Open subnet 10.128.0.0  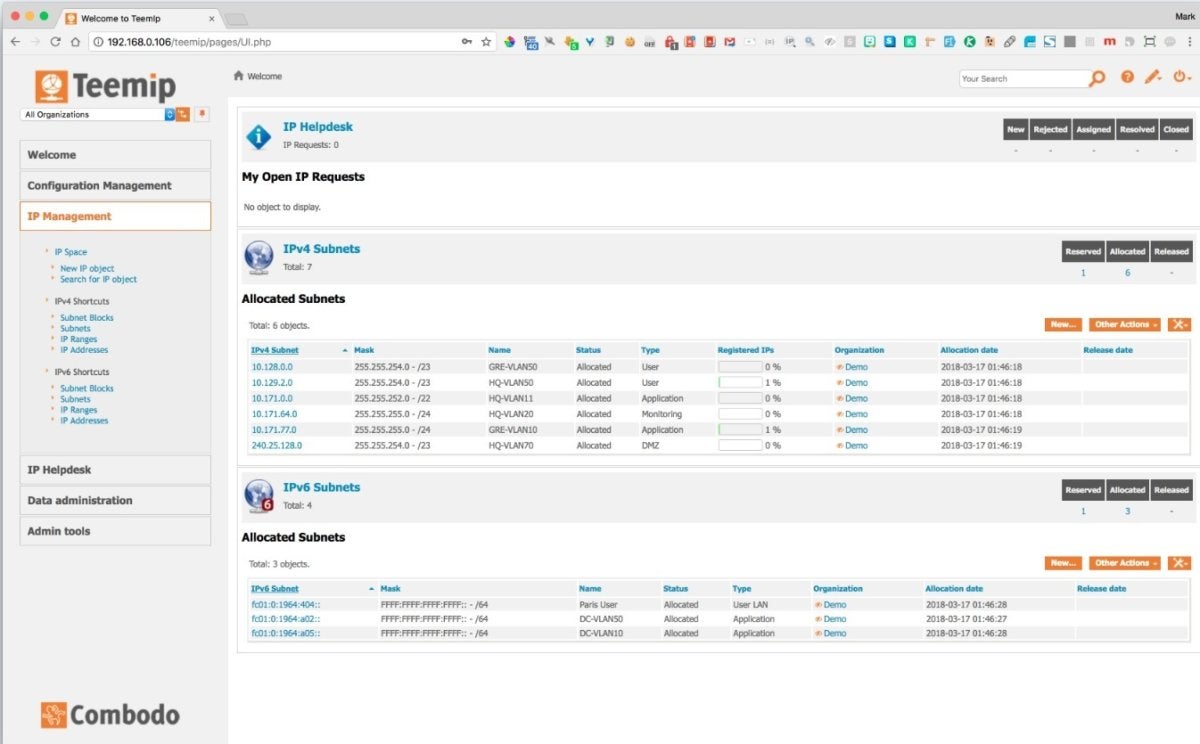(272, 367)
